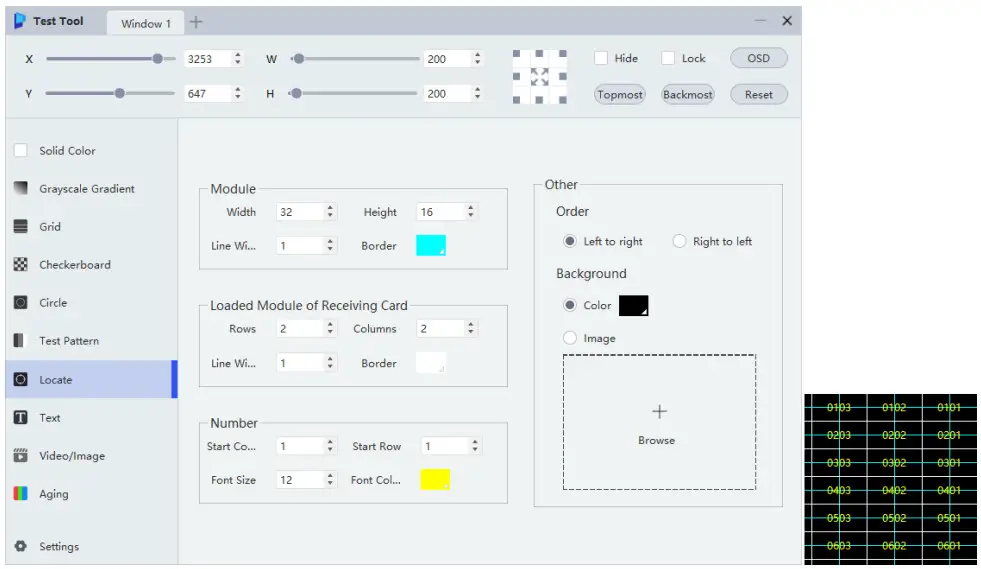Click the X position slider handle
The width and height of the screenshot is (981, 569).
(x=157, y=58)
